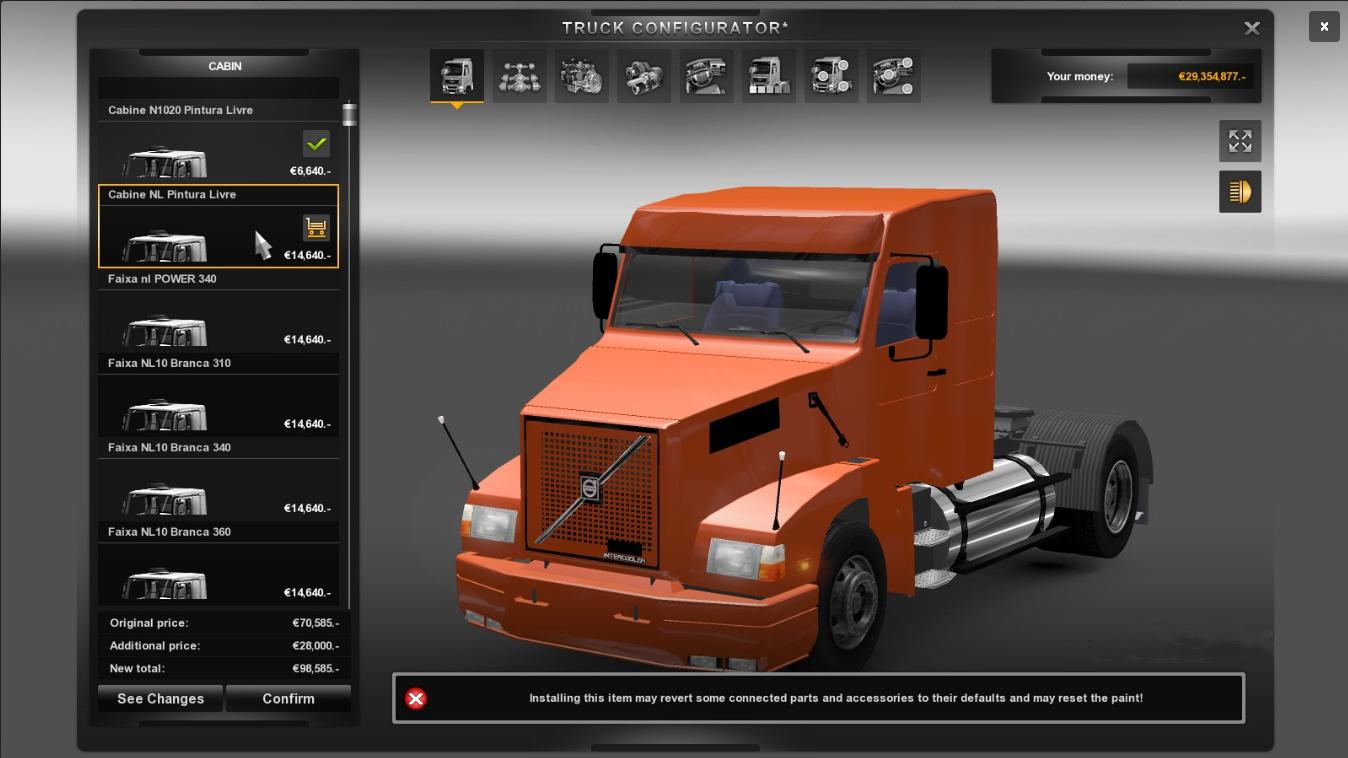Click the cart icon for Cabine NL
1348x758 pixels.
[316, 228]
